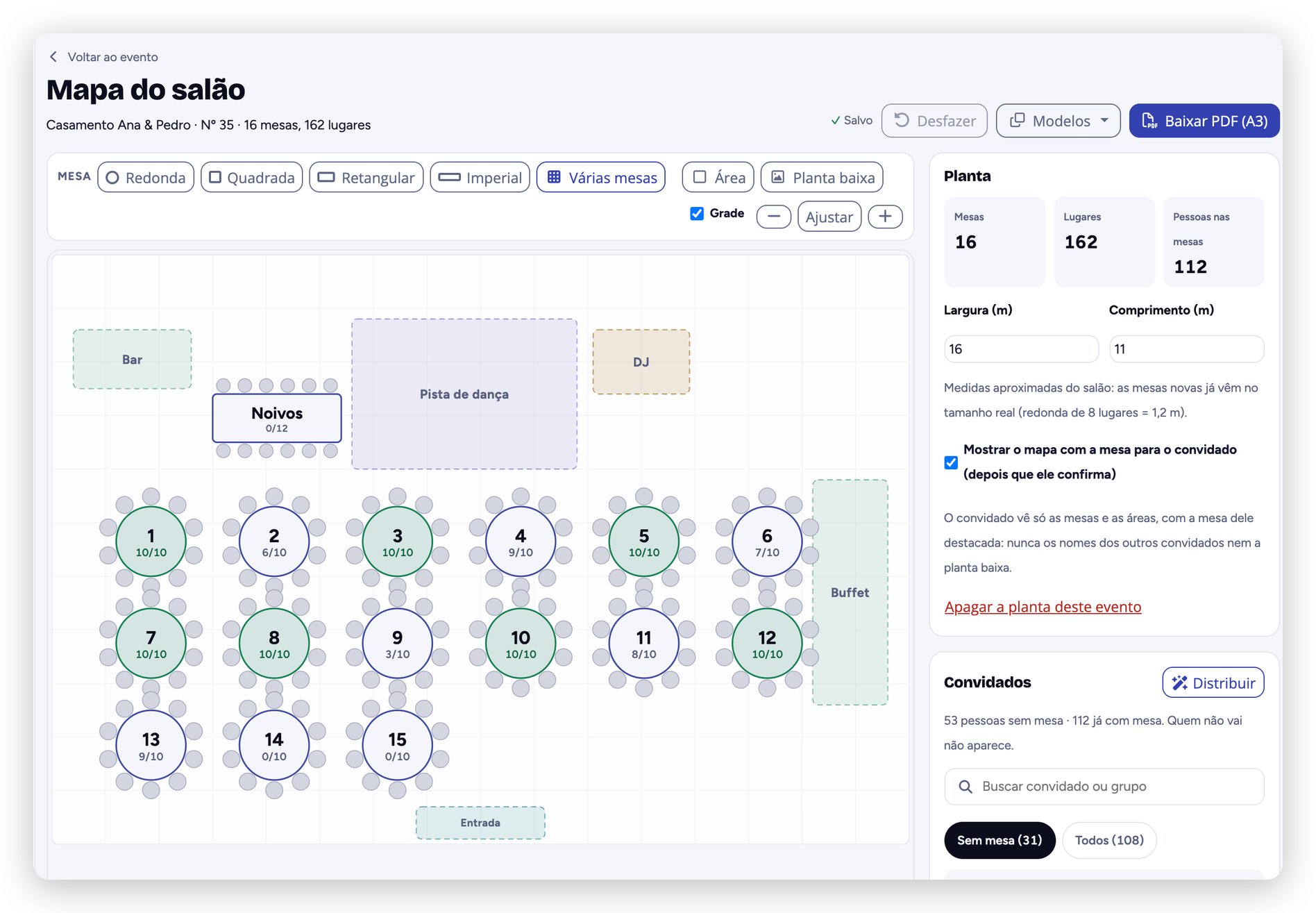Click the Comprimento (m) input

[x=1186, y=349]
